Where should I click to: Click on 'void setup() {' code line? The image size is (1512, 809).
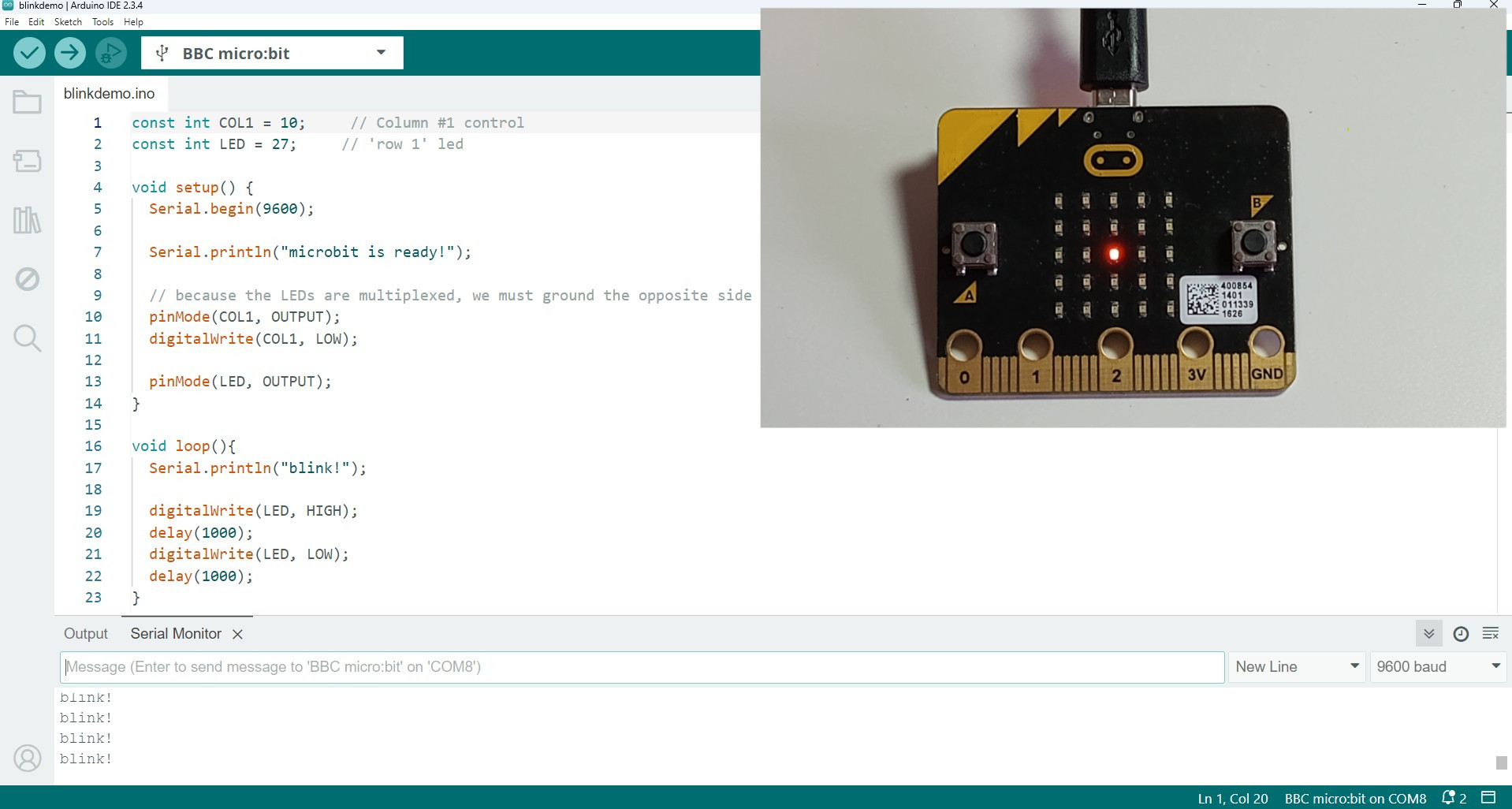(x=192, y=188)
